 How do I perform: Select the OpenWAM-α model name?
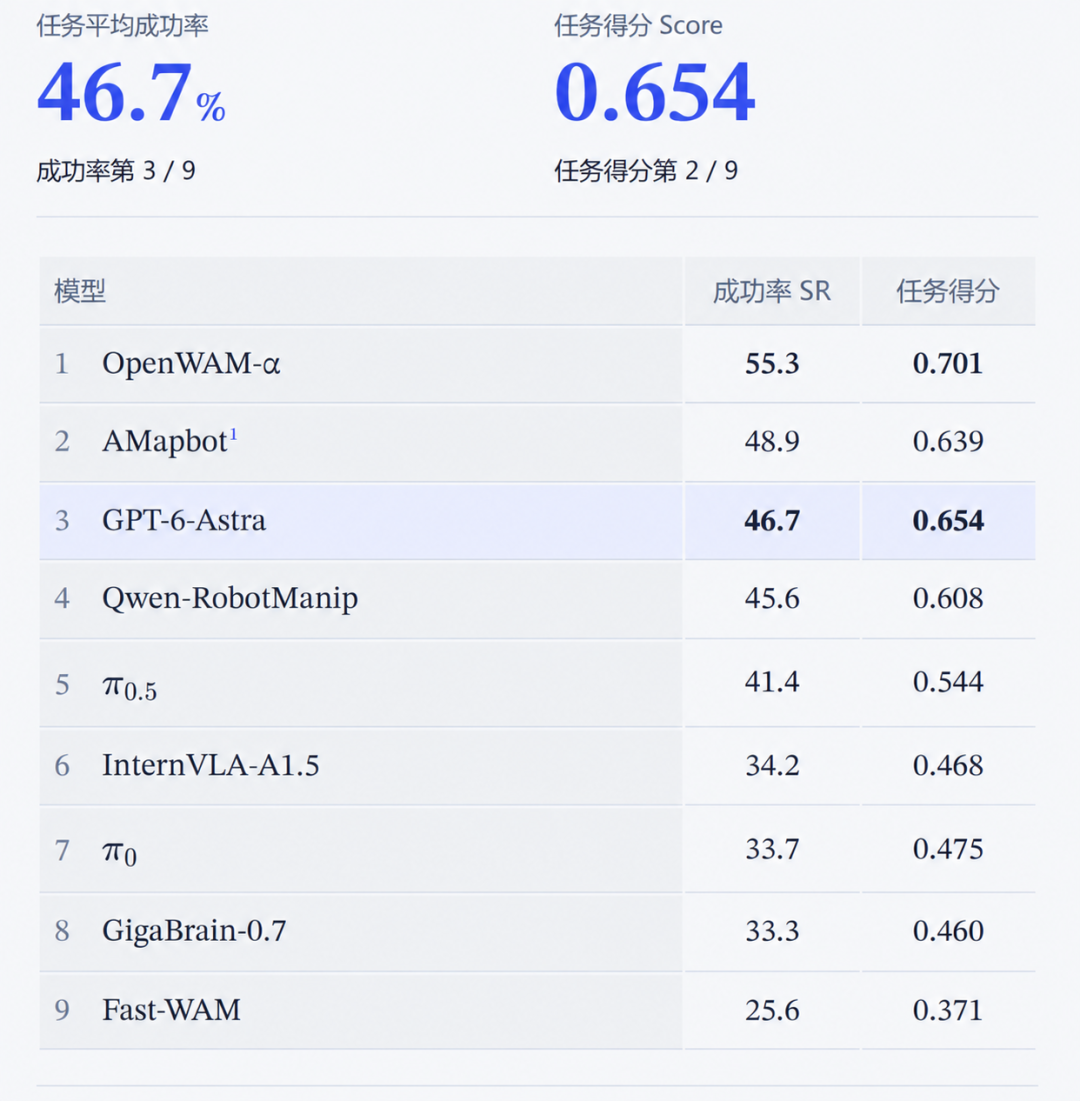pos(191,363)
